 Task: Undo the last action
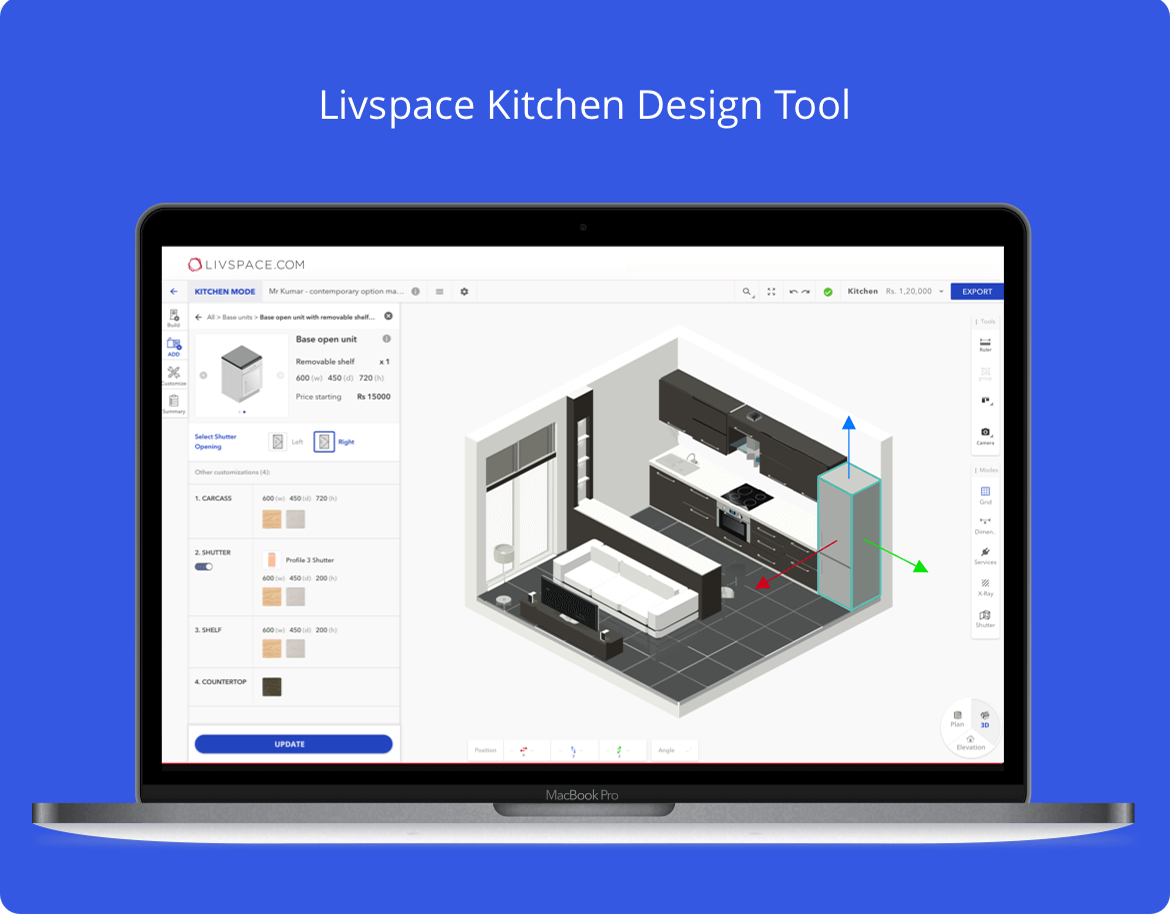click(793, 292)
